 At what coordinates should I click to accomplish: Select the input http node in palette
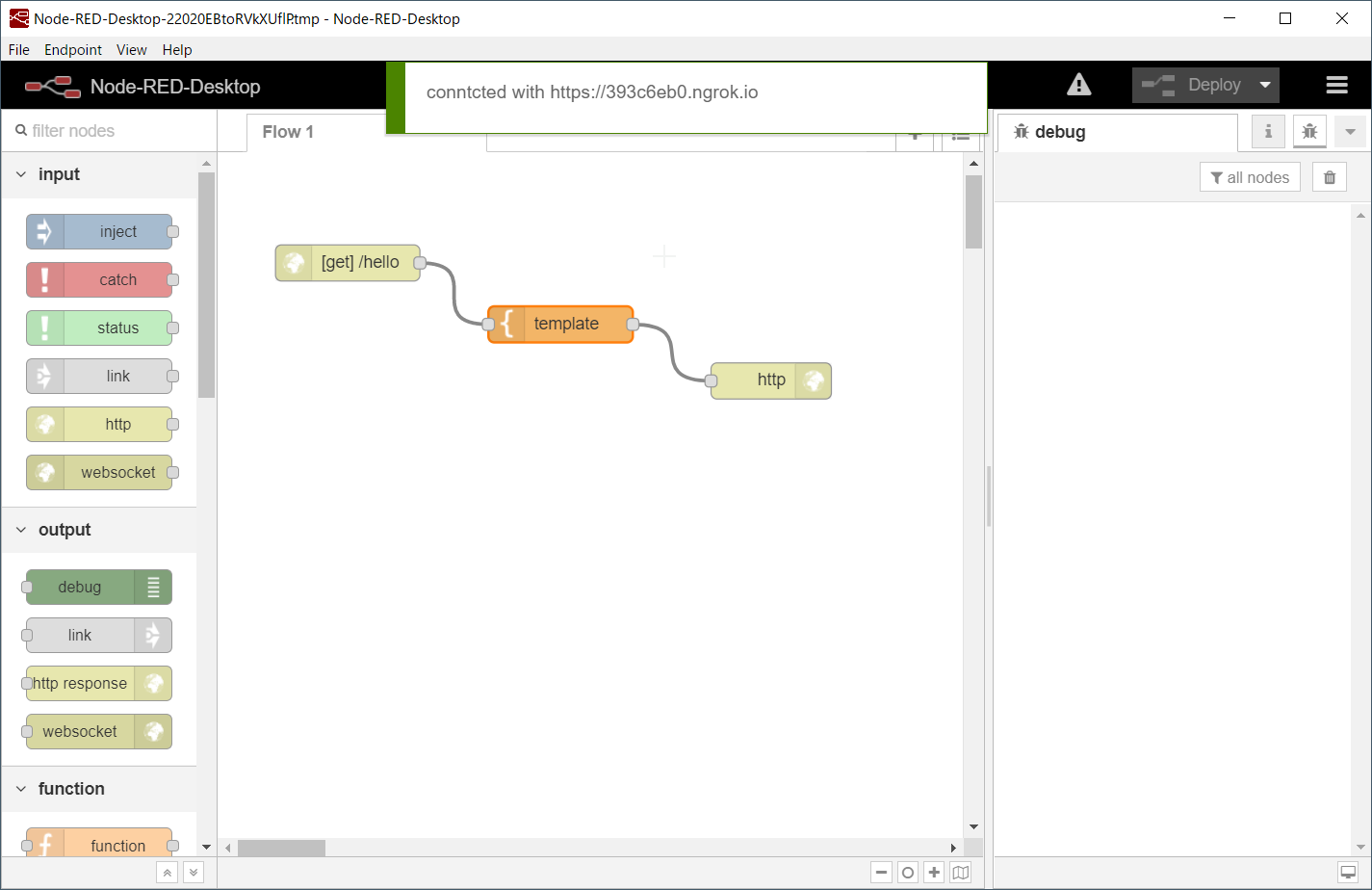pos(99,424)
